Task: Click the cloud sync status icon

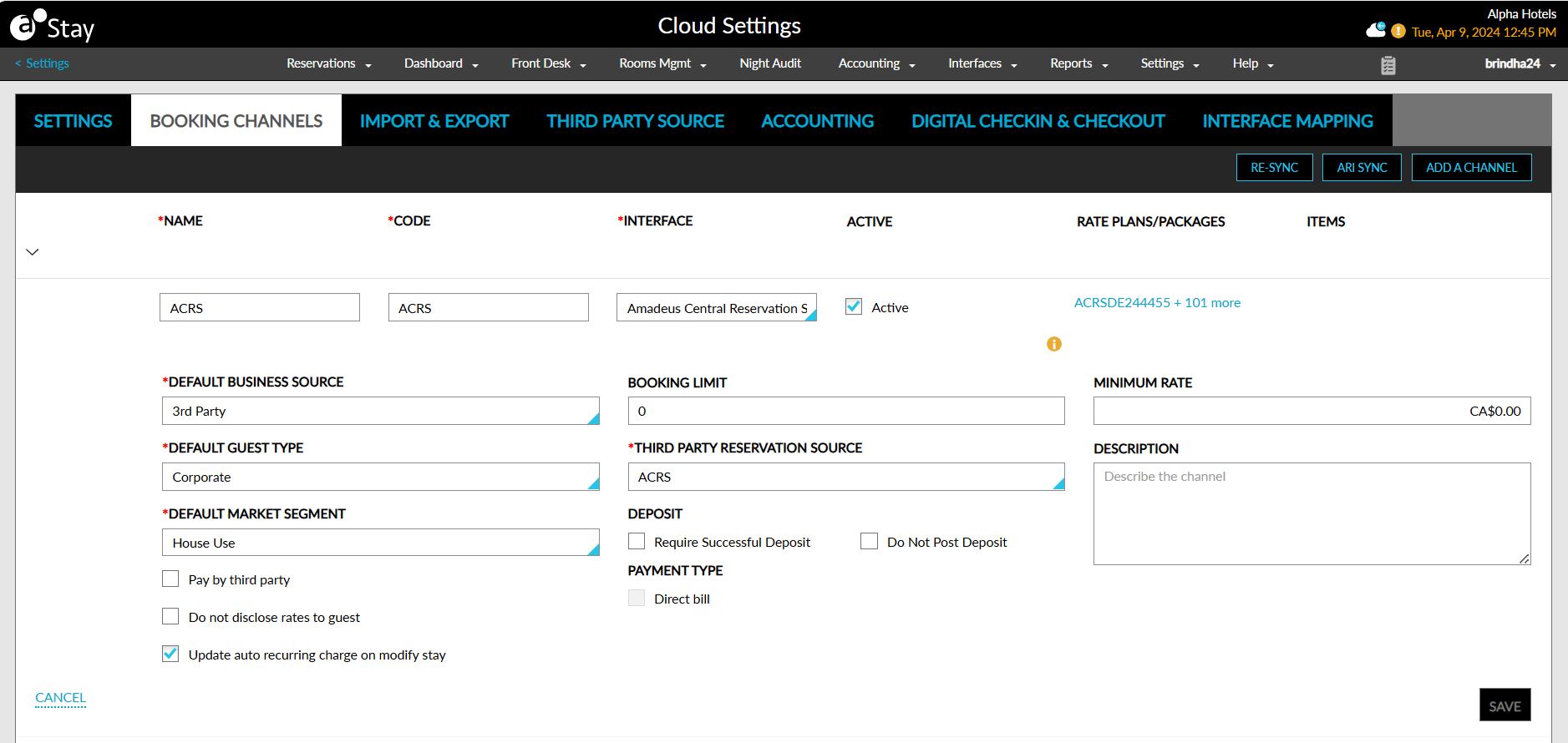Action: 1375,31
